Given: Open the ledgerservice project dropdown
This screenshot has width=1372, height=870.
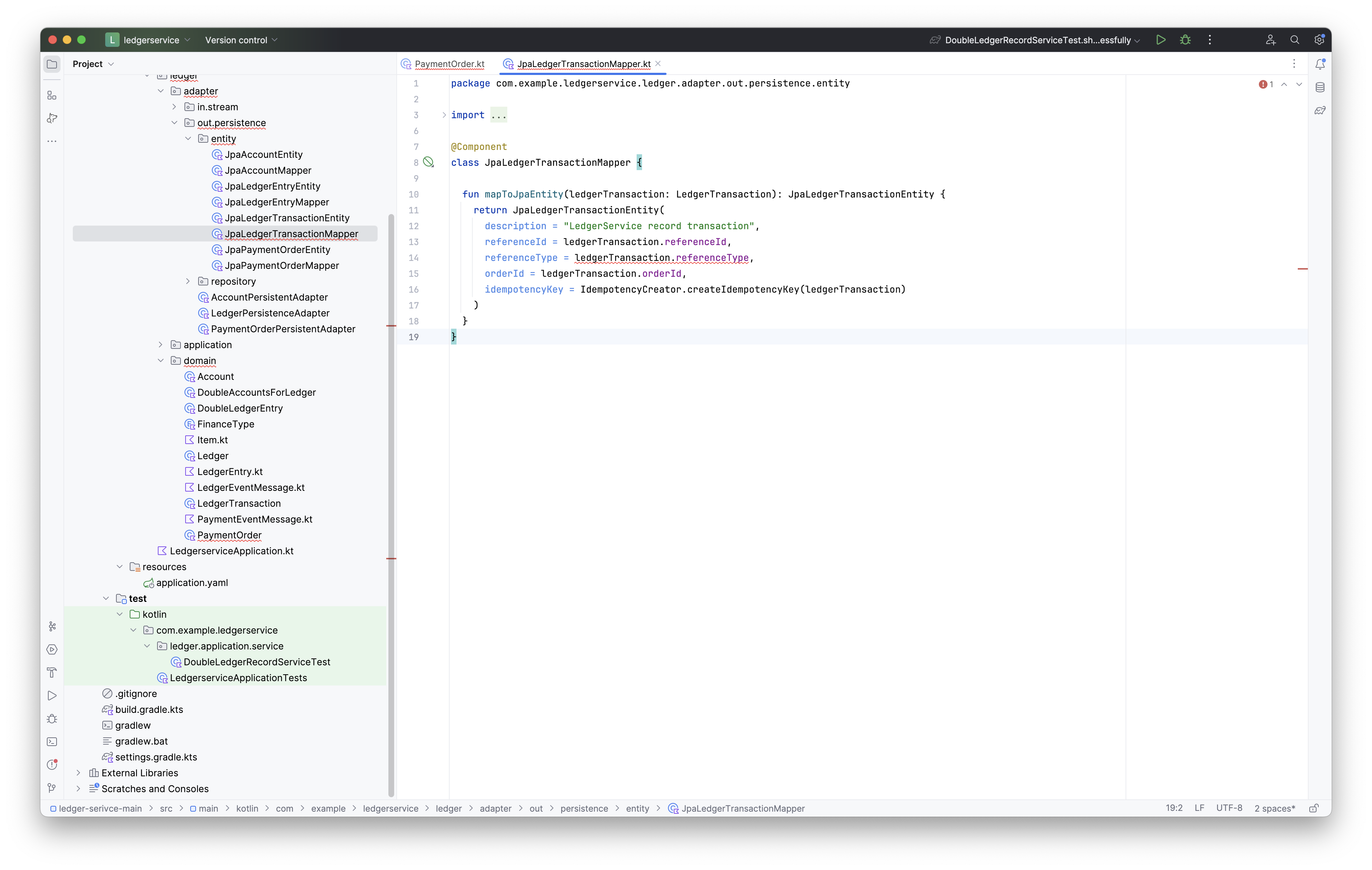Looking at the screenshot, I should point(148,40).
